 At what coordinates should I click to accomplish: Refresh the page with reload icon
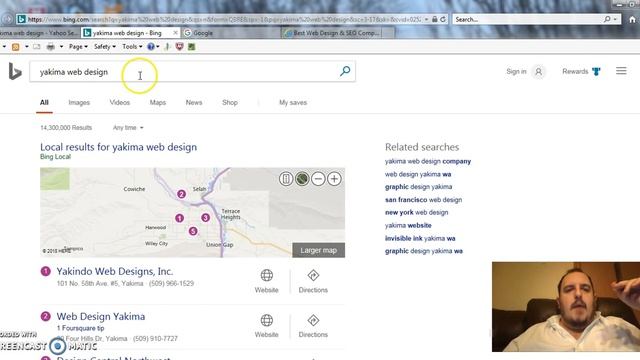pyautogui.click(x=443, y=19)
